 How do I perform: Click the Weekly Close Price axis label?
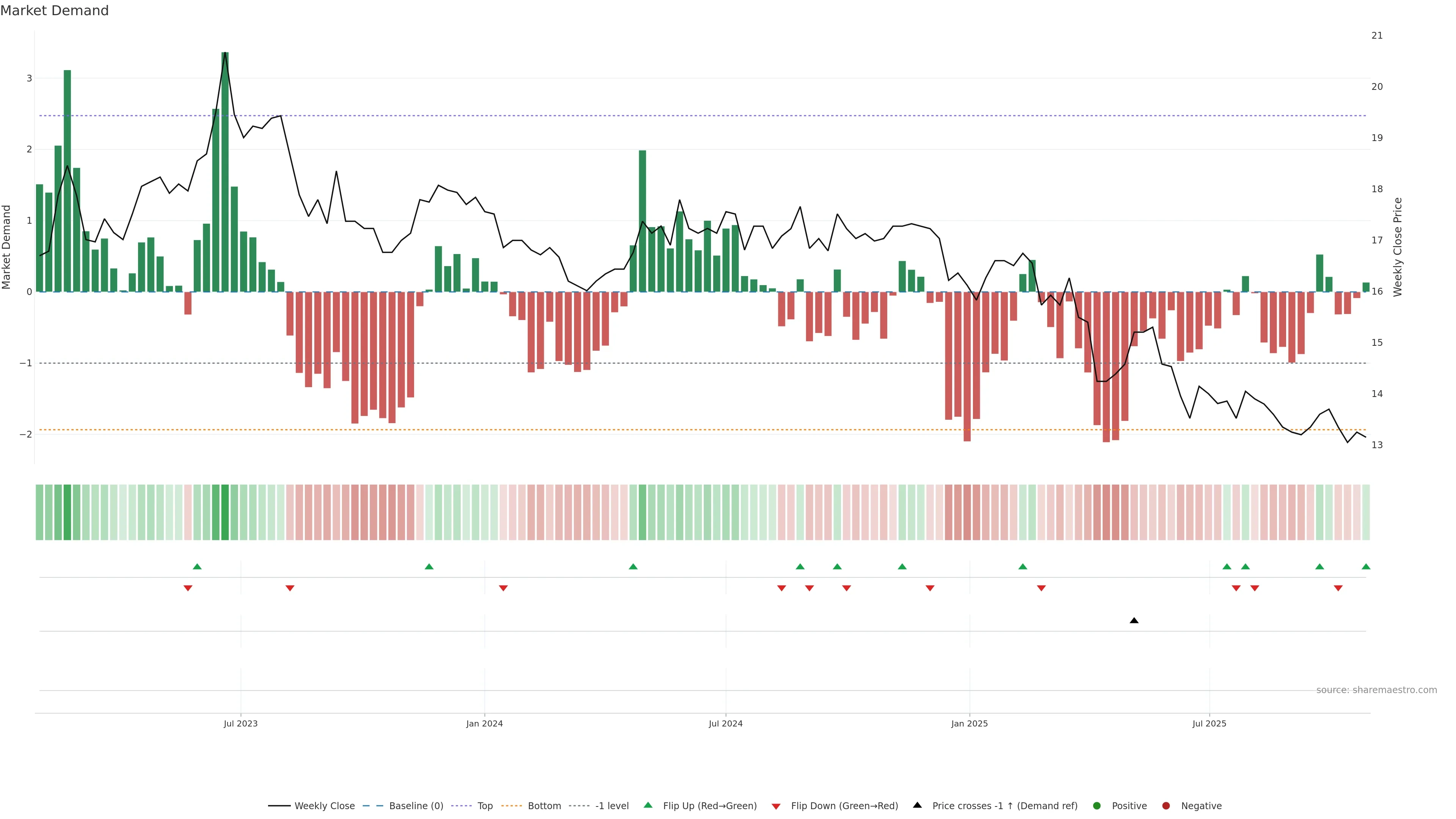click(1398, 247)
